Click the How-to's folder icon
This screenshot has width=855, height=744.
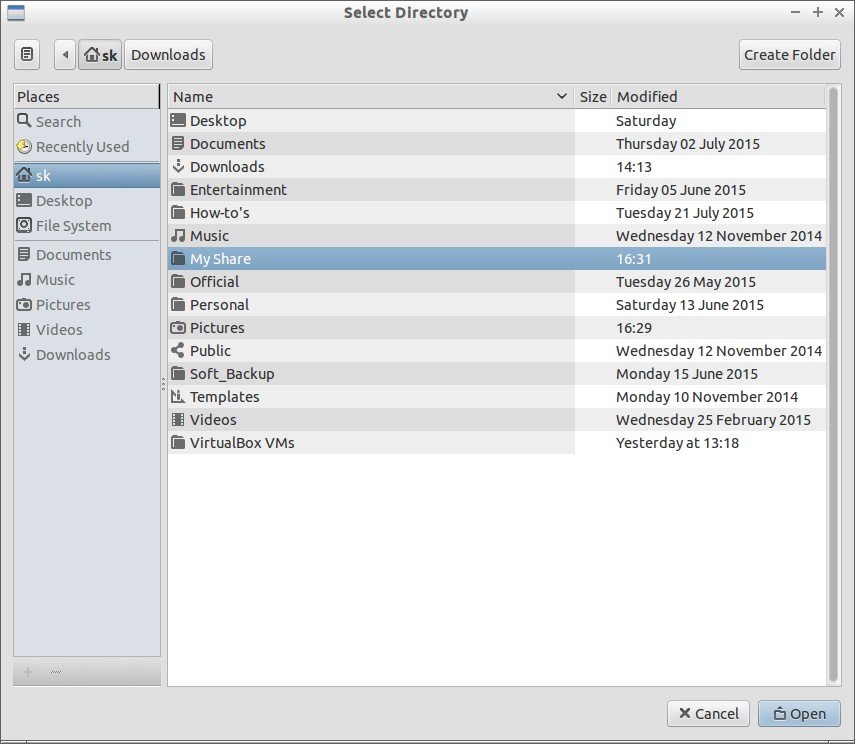[178, 212]
